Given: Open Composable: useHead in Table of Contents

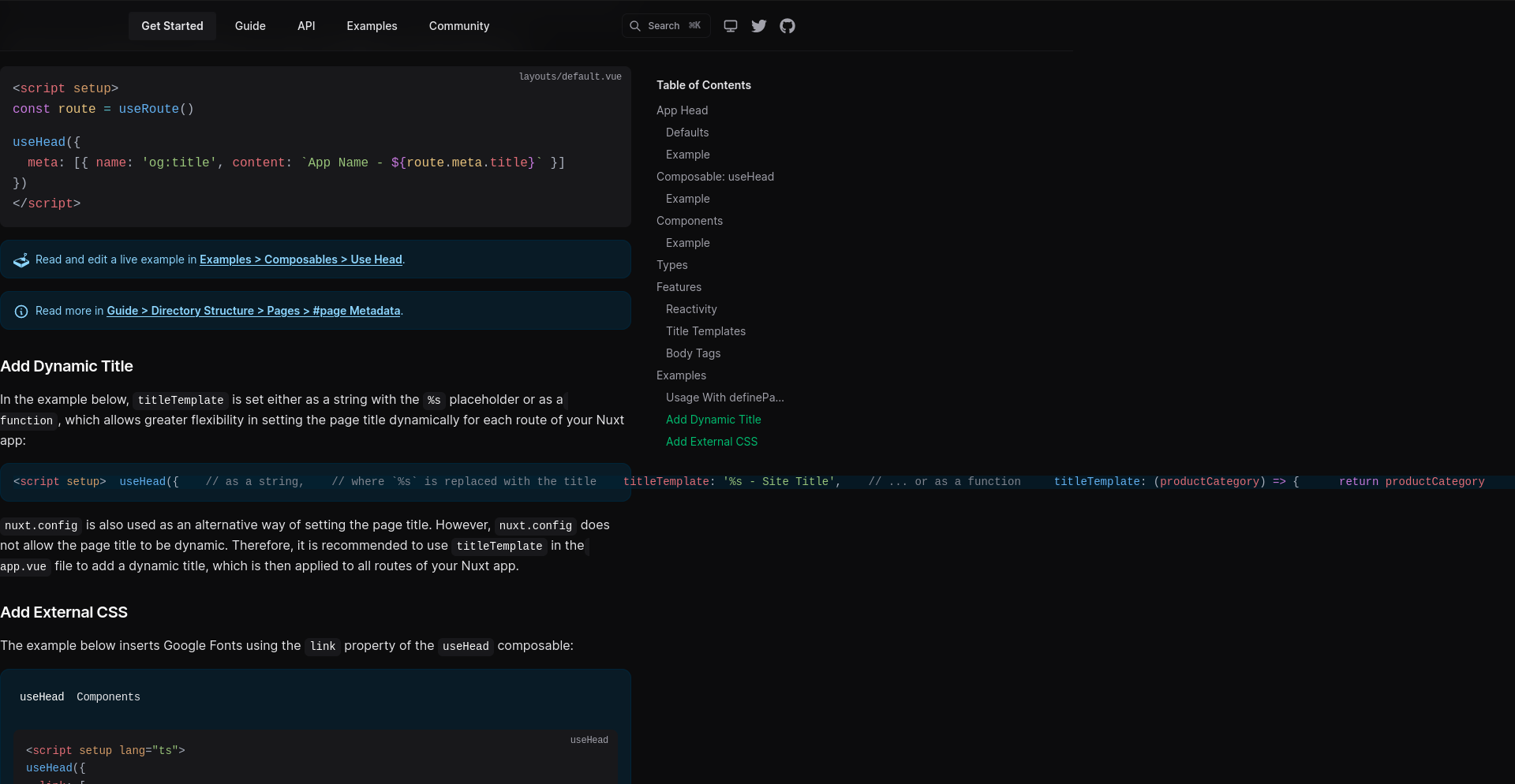Looking at the screenshot, I should 715,176.
